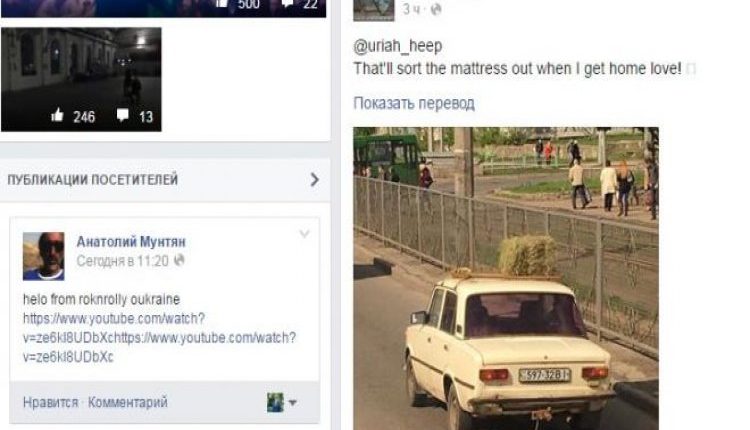Click the globe icon next to 3 ч
This screenshot has width=750, height=430.
coord(435,9)
